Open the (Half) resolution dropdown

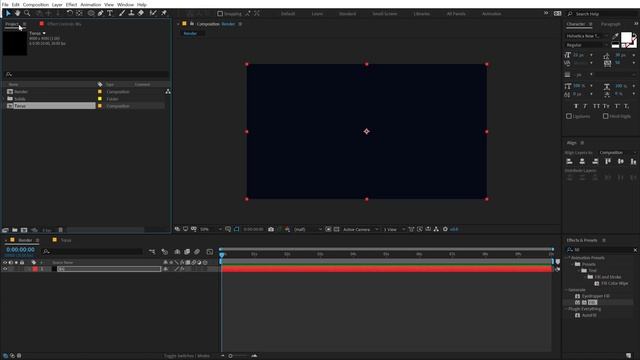[x=308, y=229]
